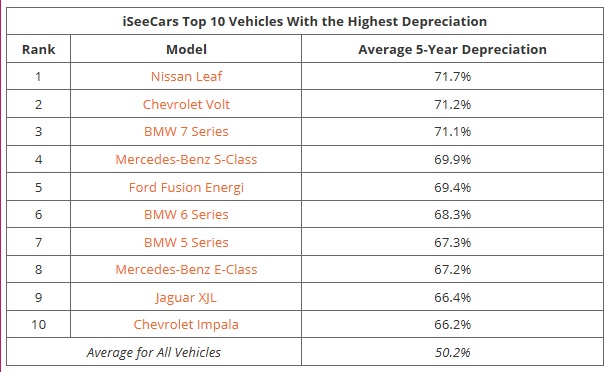Select the 71.7% depreciation cell
This screenshot has height=372, width=611.
pyautogui.click(x=452, y=76)
